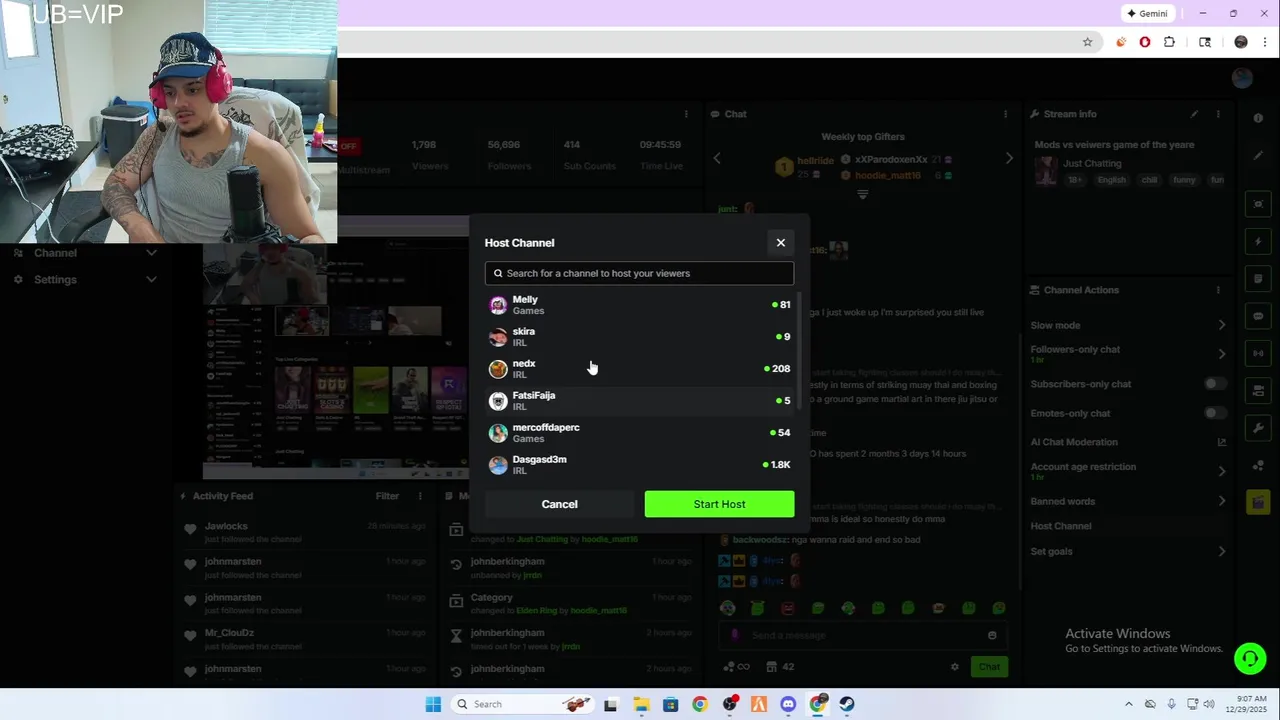Open Chrome three-dot menu
Image resolution: width=1280 pixels, height=720 pixels.
click(1265, 42)
